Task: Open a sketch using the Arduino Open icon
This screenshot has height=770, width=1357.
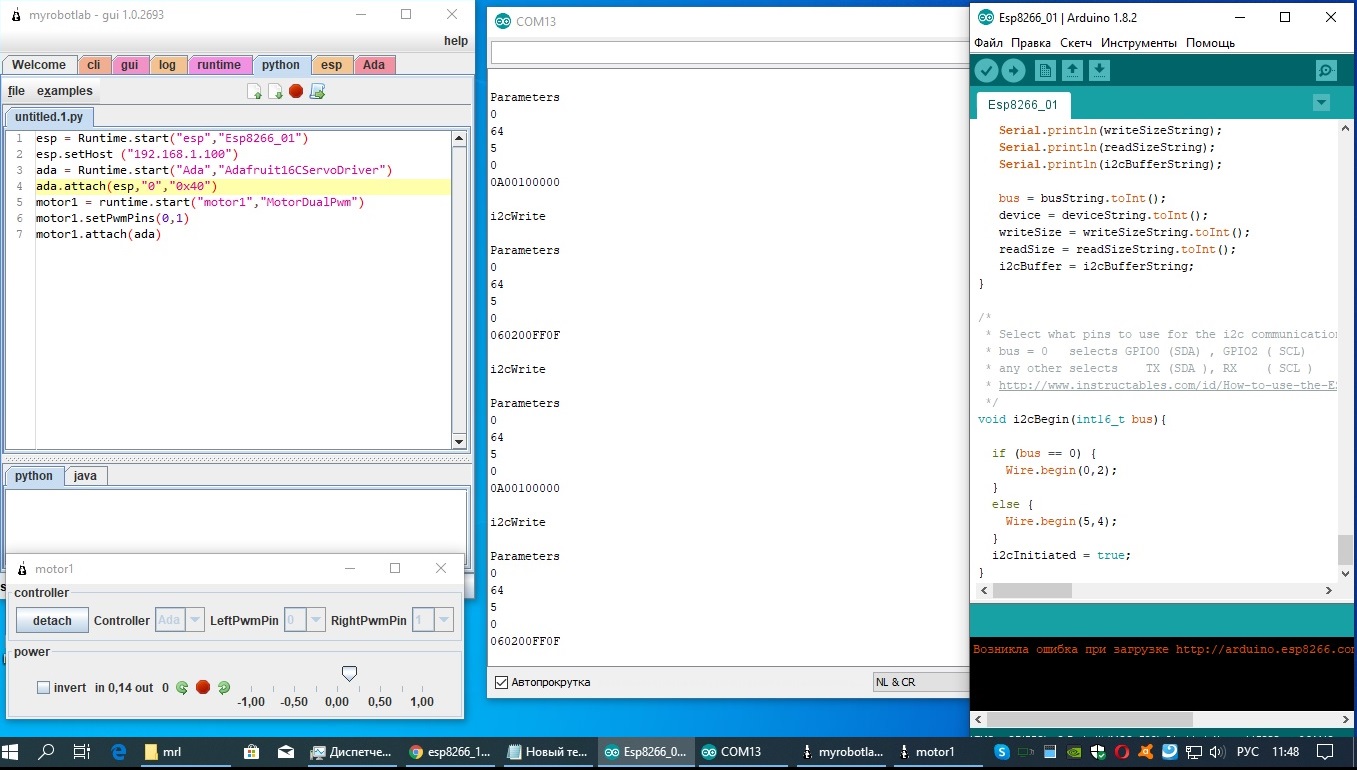Action: 1072,70
